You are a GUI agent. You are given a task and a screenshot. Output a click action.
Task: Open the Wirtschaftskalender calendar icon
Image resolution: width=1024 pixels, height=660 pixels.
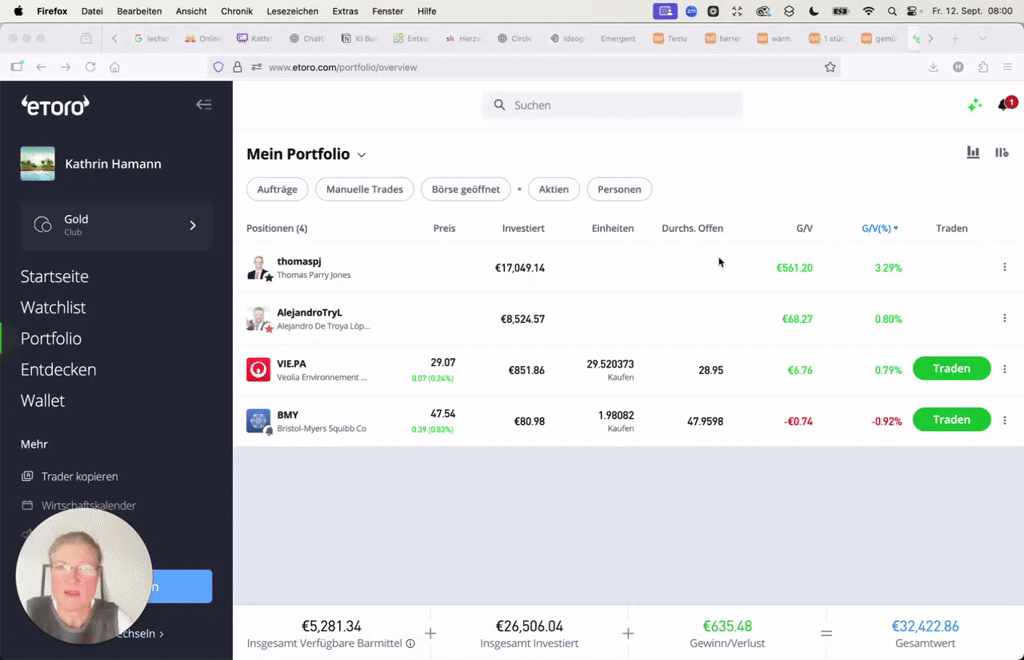click(28, 505)
